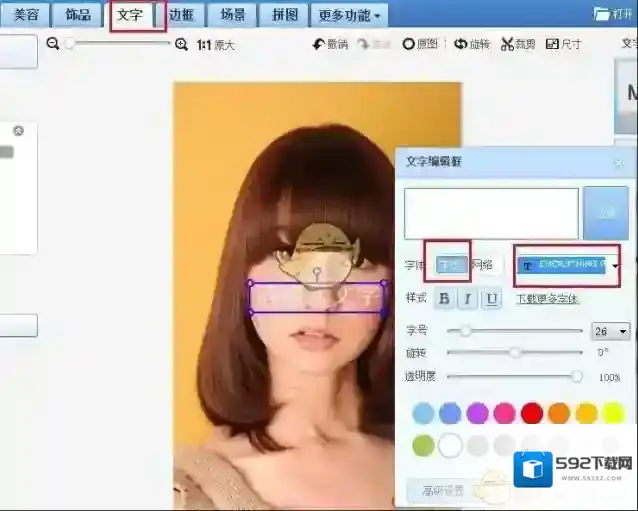
Task: Toggle bold B text style
Action: (444, 299)
